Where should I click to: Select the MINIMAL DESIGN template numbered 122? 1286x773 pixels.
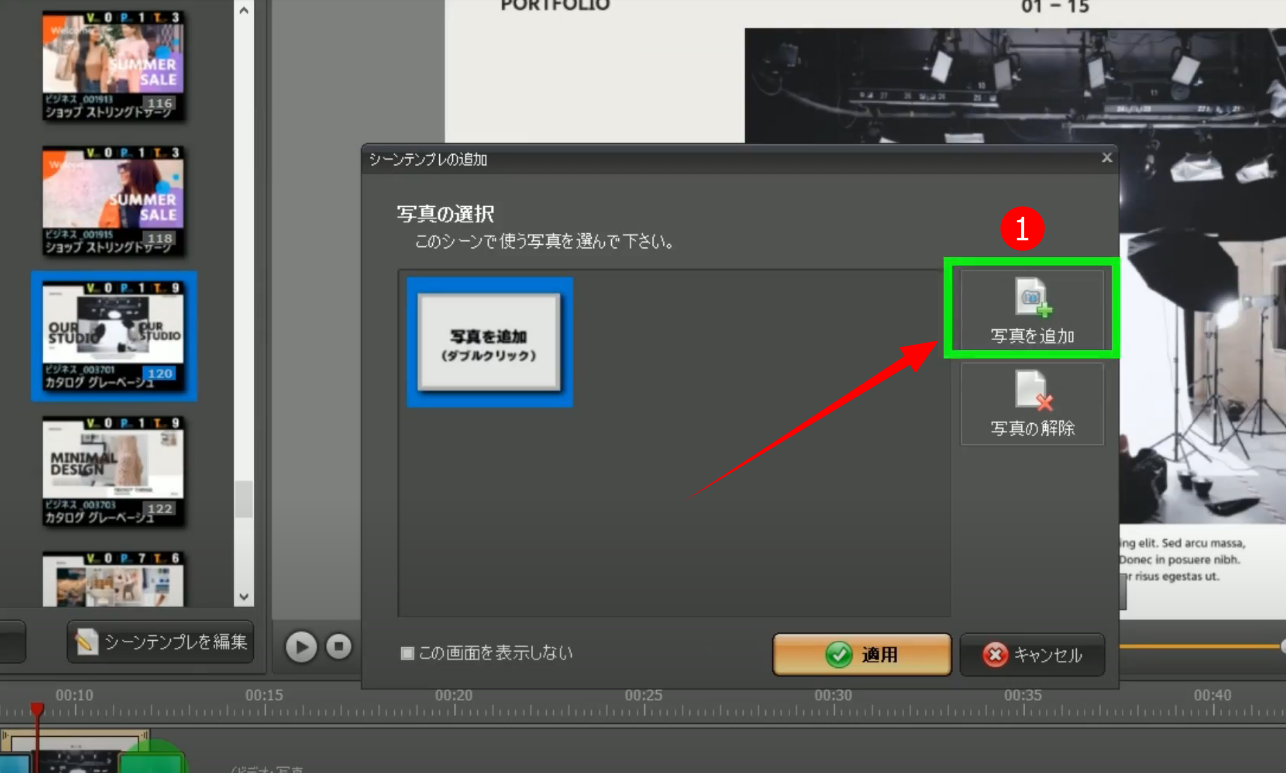(114, 471)
